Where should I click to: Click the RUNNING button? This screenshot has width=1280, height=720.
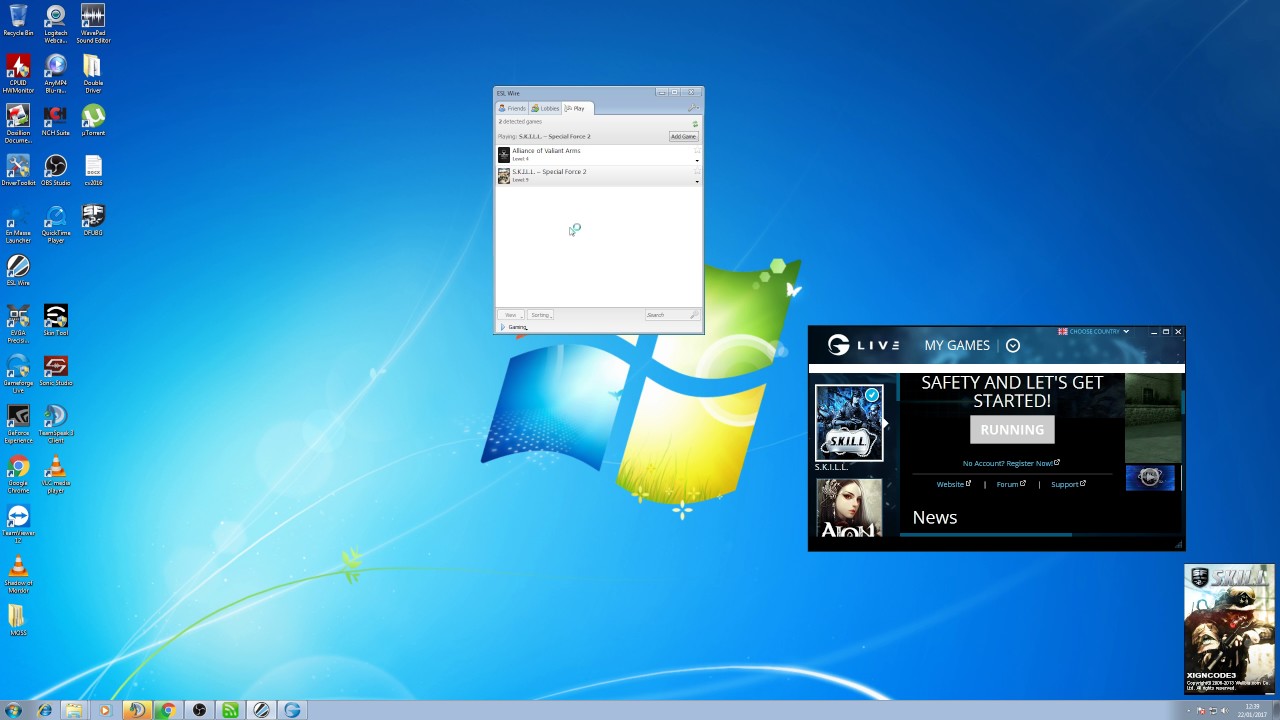[x=1012, y=430]
